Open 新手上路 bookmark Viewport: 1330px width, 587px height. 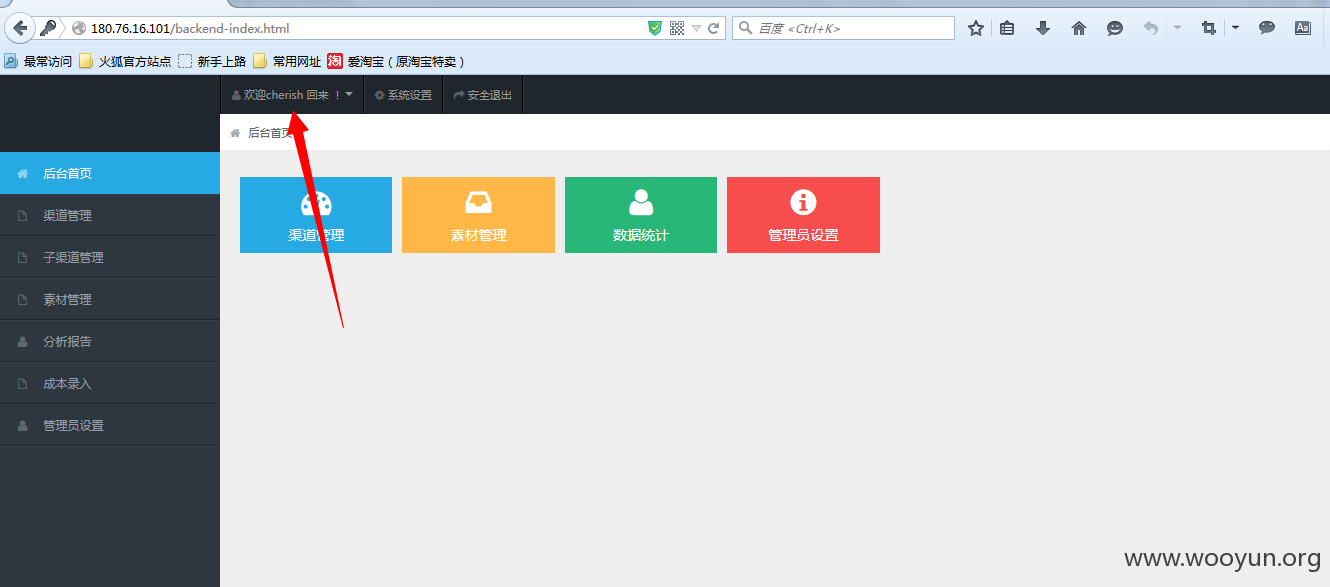coord(212,61)
